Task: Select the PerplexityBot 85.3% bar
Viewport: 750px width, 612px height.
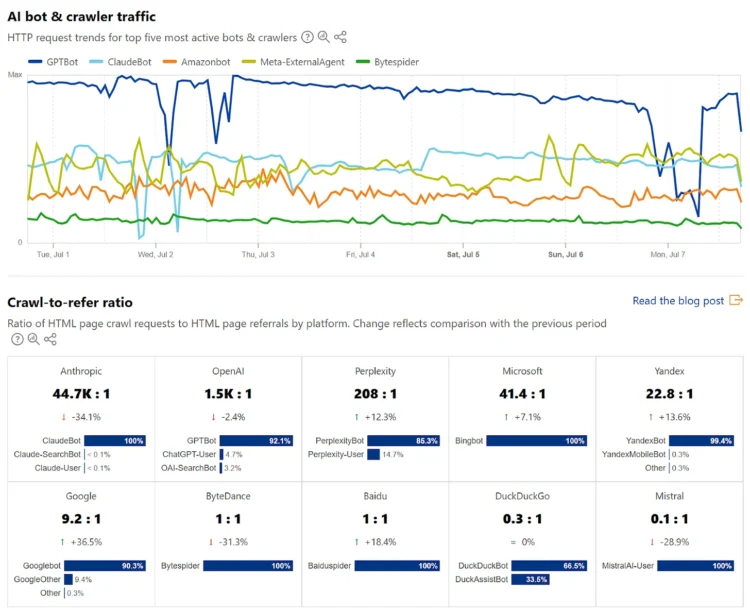Action: pos(404,440)
